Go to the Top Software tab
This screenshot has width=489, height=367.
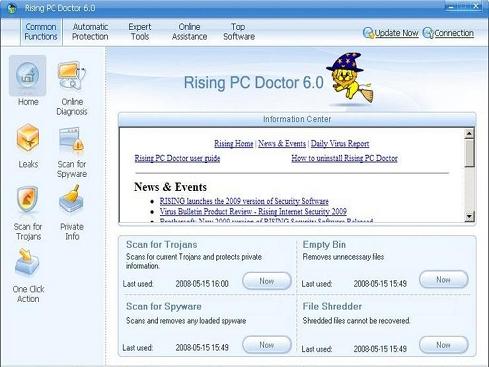pyautogui.click(x=239, y=32)
